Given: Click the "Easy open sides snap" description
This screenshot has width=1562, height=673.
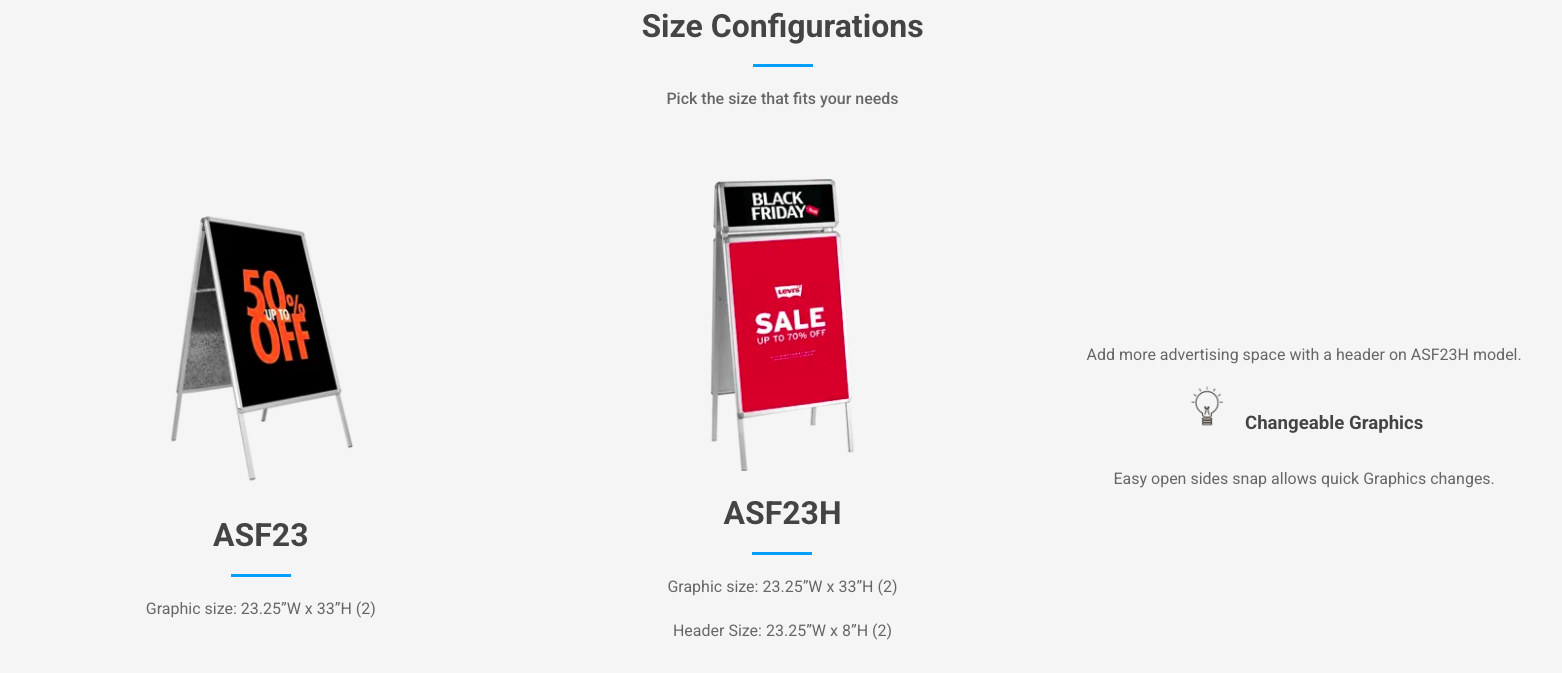Looking at the screenshot, I should pos(1303,479).
